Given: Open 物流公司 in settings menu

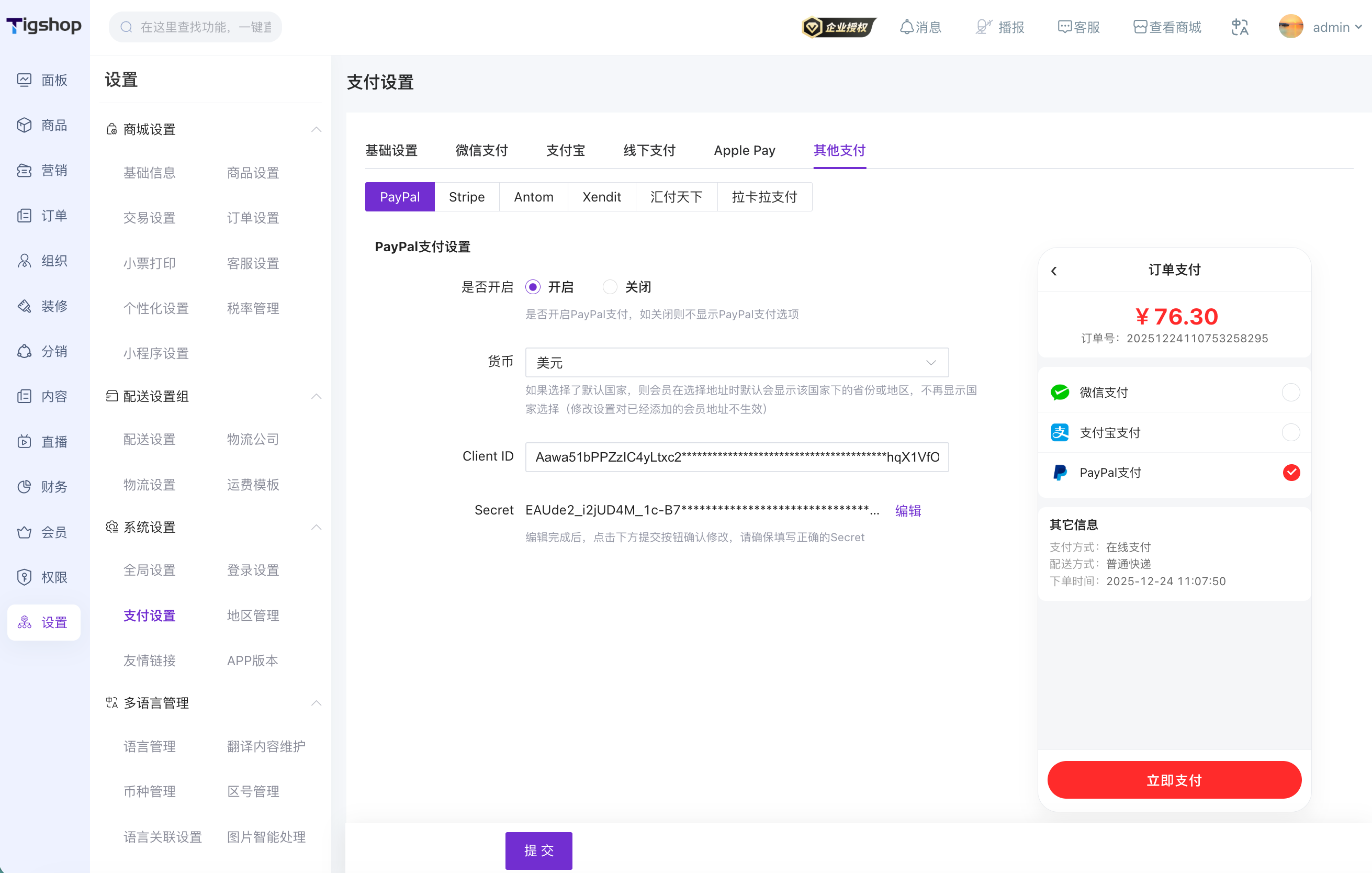Looking at the screenshot, I should click(x=253, y=439).
